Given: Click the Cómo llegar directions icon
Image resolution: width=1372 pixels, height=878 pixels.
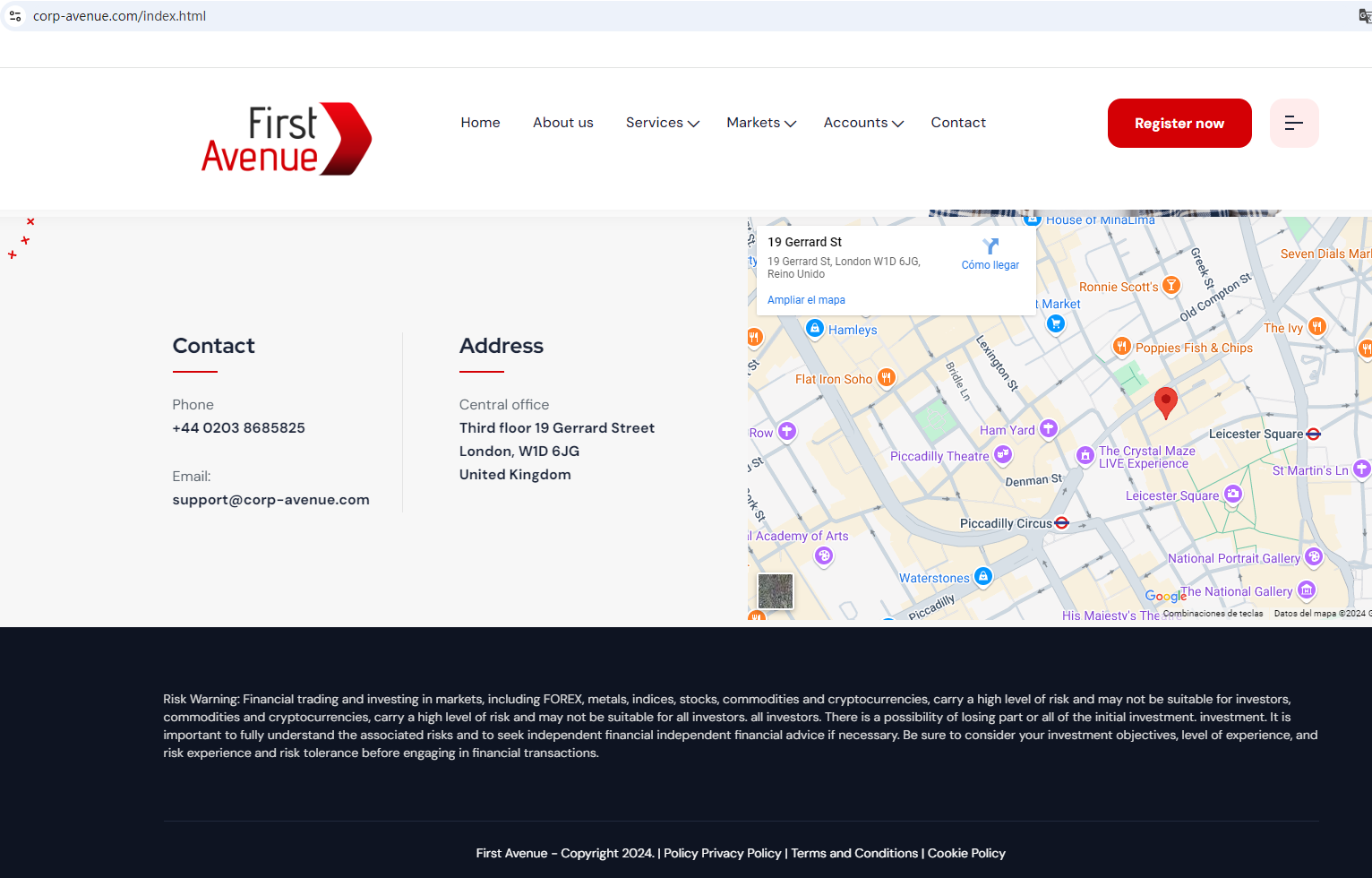Looking at the screenshot, I should tap(990, 246).
